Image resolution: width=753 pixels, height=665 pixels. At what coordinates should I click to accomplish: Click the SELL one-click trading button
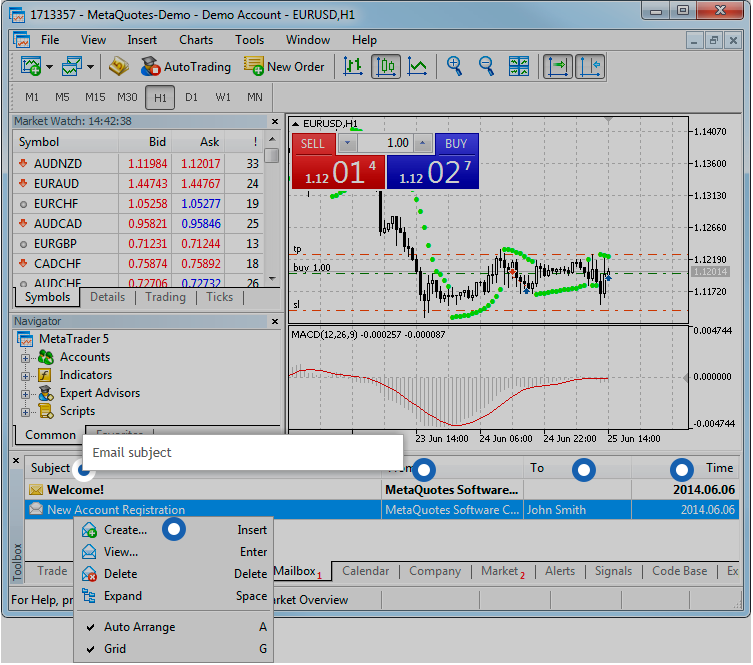(x=338, y=161)
